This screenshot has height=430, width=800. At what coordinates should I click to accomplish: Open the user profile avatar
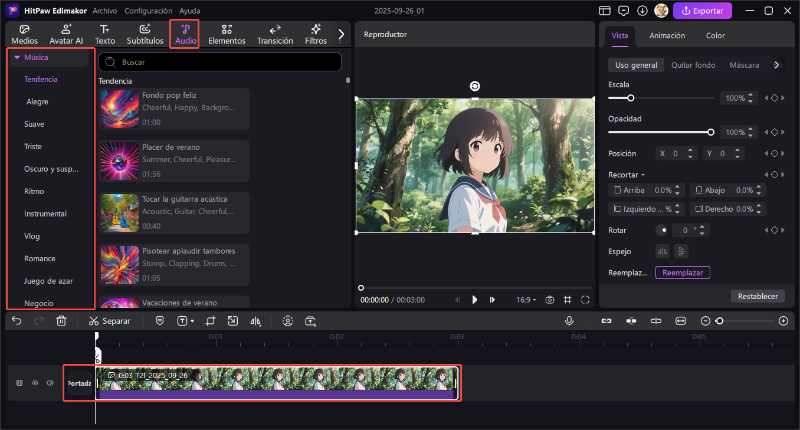click(661, 11)
